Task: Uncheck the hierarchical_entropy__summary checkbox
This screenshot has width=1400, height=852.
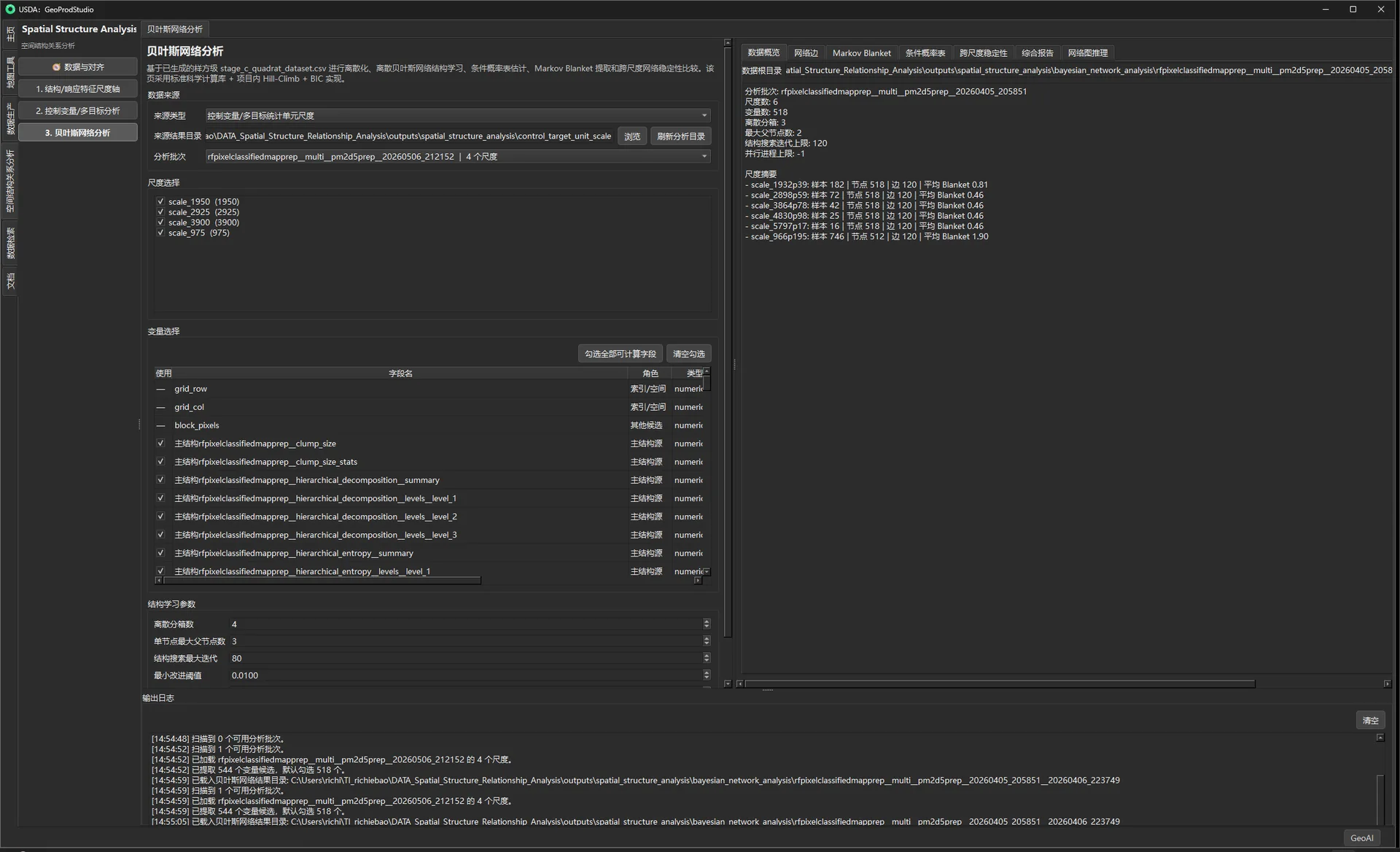Action: click(x=160, y=553)
